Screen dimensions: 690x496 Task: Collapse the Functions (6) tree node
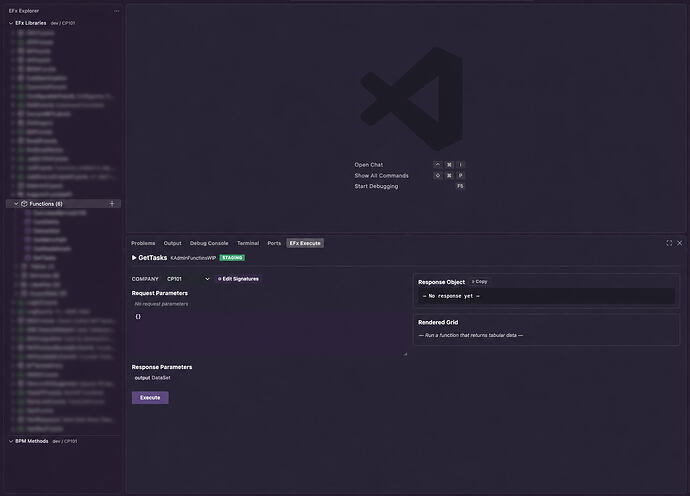16,204
